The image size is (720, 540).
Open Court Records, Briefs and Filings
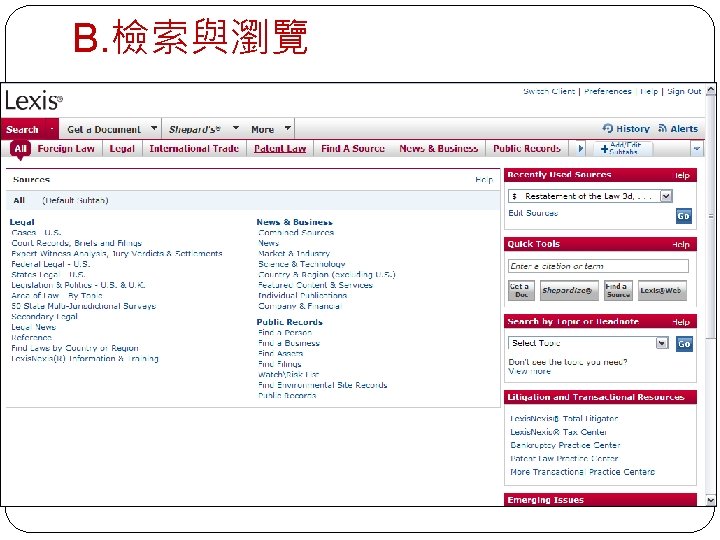(77, 243)
